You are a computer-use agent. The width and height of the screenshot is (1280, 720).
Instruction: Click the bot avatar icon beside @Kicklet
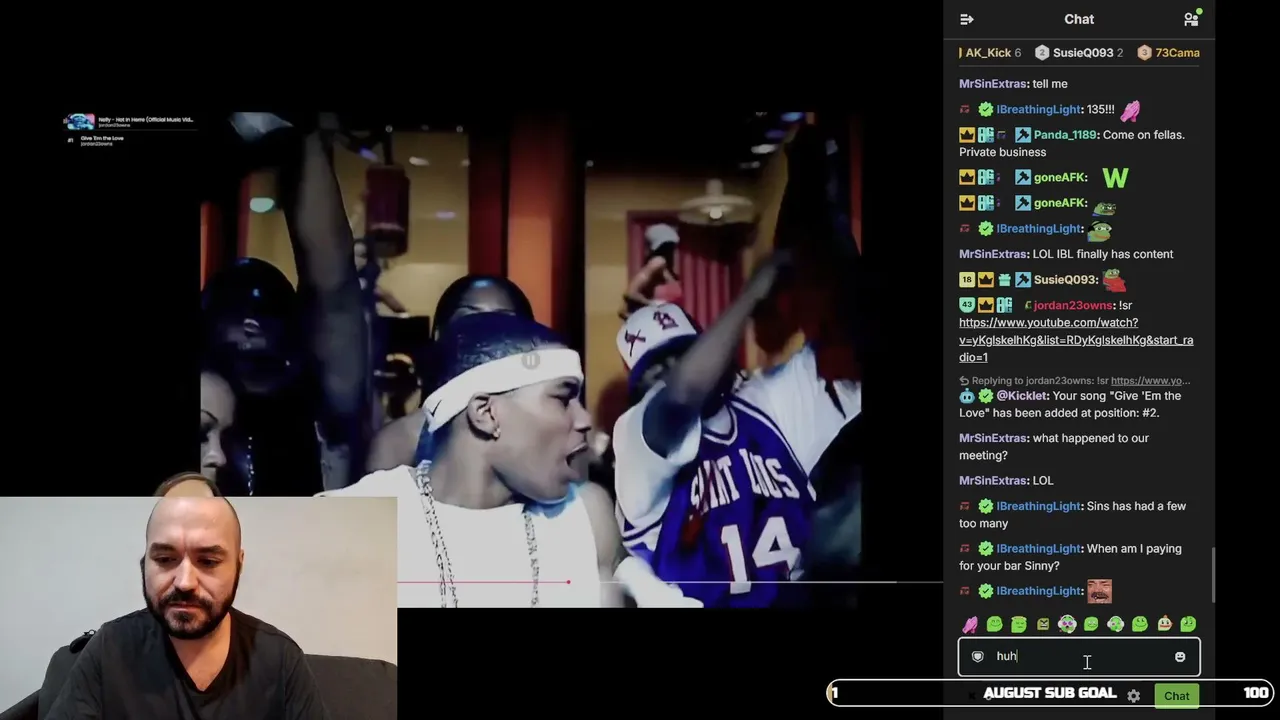pyautogui.click(x=967, y=396)
